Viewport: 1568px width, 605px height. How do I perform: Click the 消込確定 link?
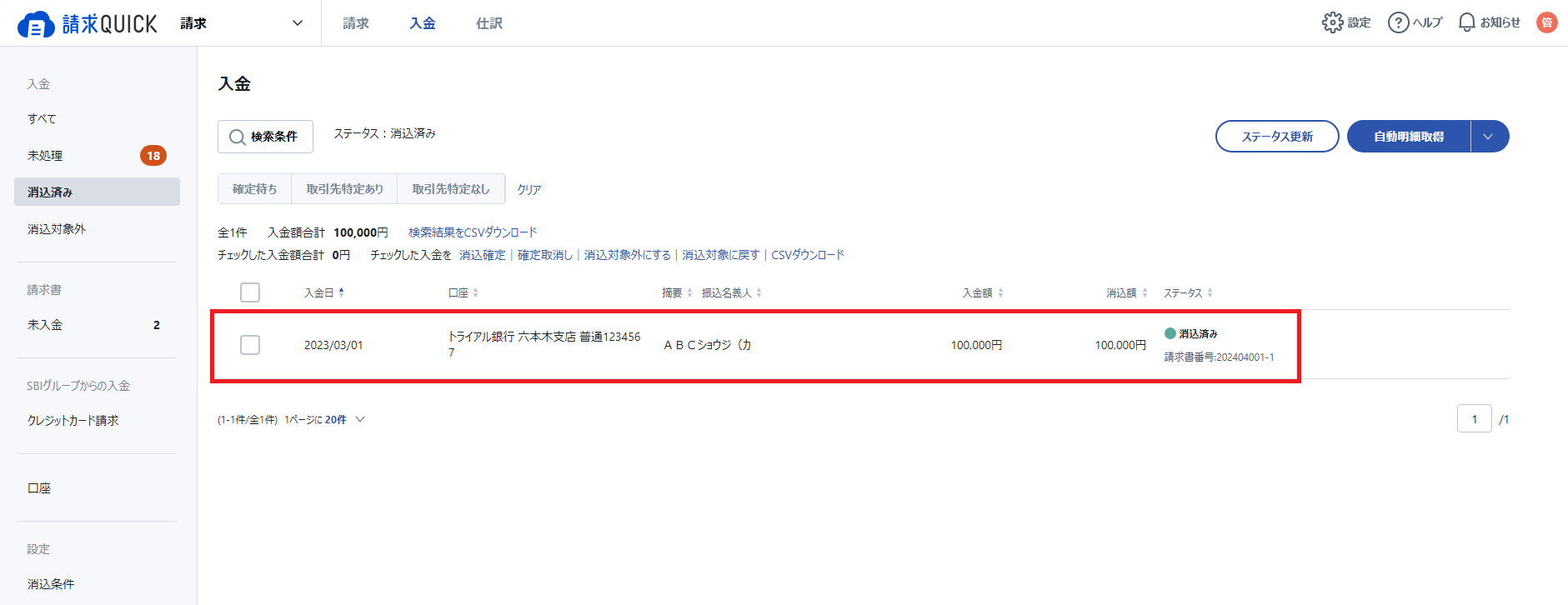tap(483, 255)
